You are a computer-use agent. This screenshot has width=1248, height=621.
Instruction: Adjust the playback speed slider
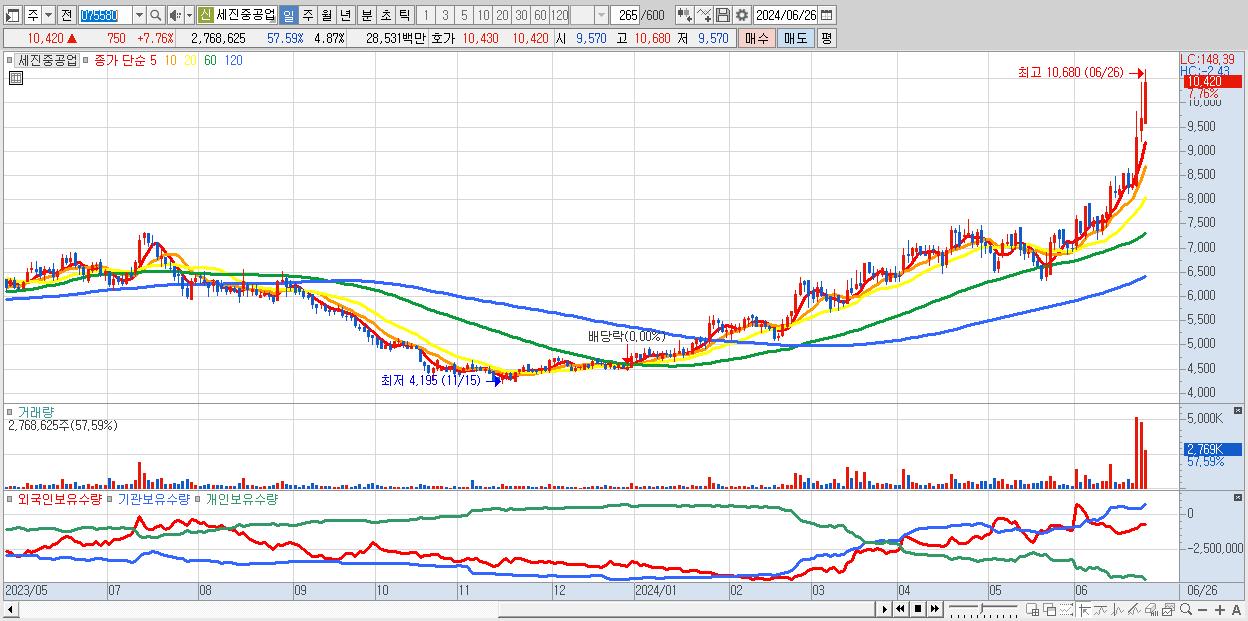click(983, 610)
